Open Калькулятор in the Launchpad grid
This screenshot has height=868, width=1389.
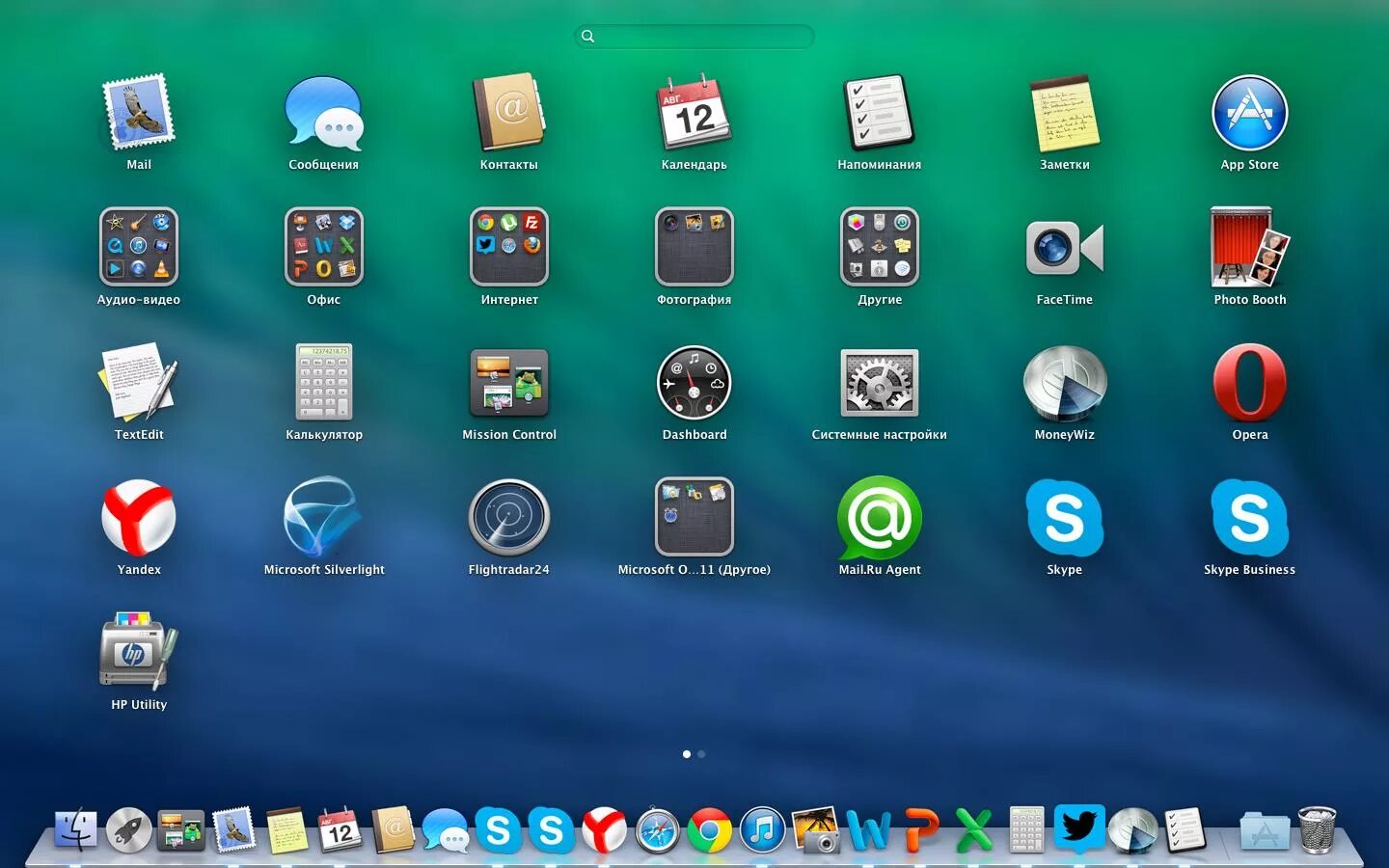[324, 383]
